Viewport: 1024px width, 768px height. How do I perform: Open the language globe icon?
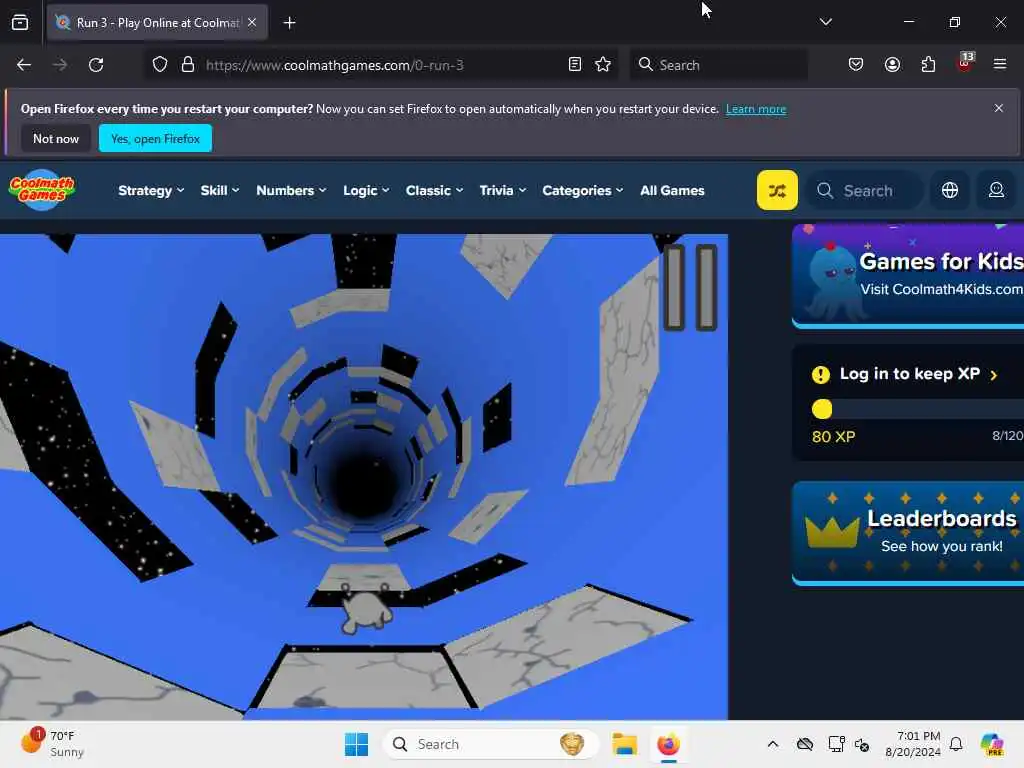[x=950, y=190]
